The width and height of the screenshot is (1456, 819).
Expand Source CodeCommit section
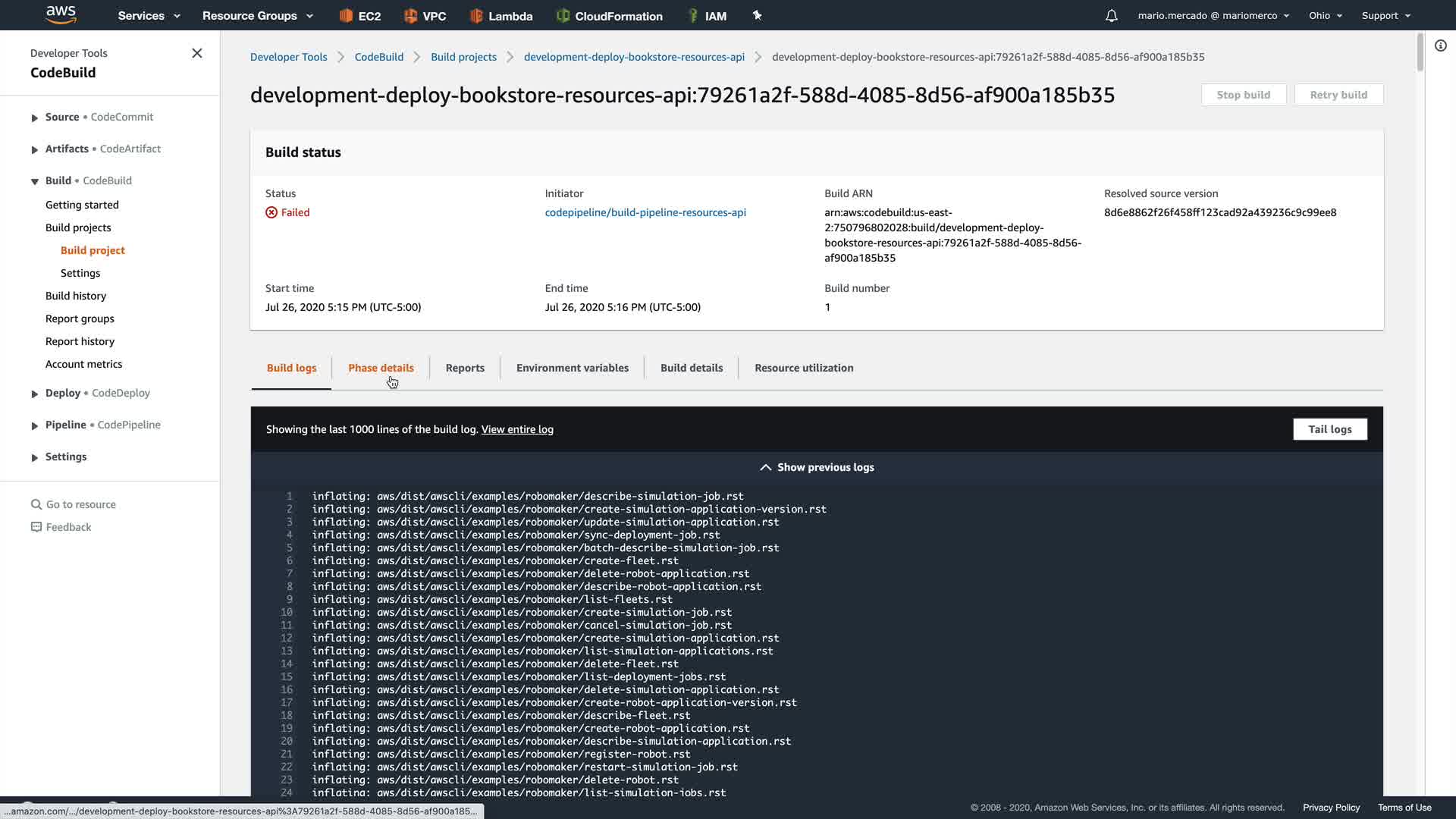pyautogui.click(x=35, y=118)
